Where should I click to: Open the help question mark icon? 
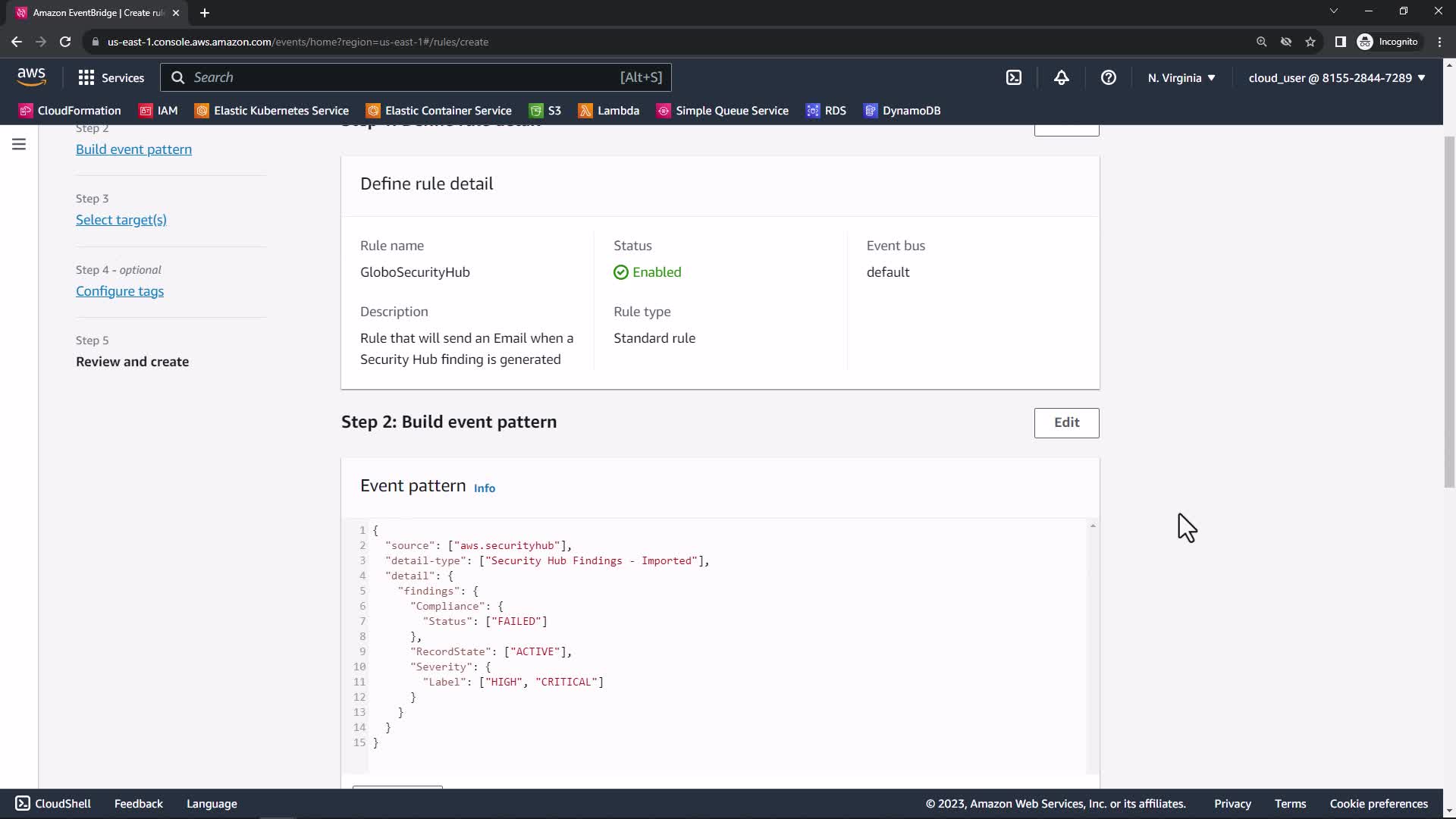tap(1108, 78)
